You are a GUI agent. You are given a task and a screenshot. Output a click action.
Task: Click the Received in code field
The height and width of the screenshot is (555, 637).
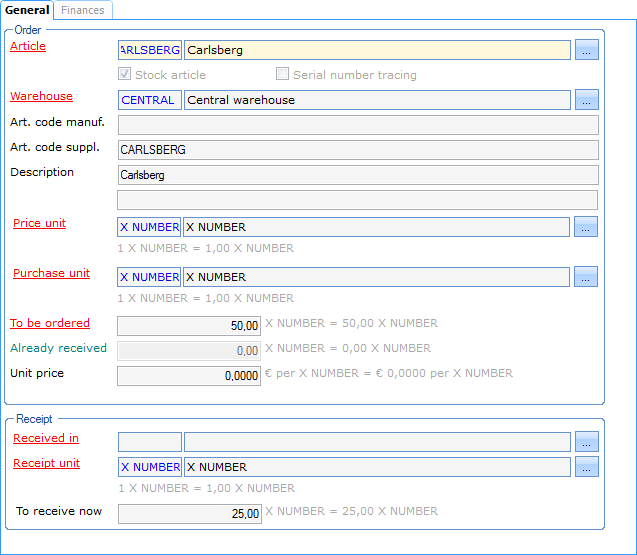(x=150, y=442)
